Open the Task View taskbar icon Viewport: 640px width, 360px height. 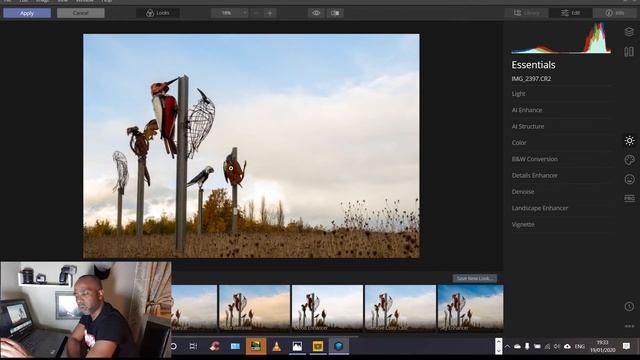193,347
